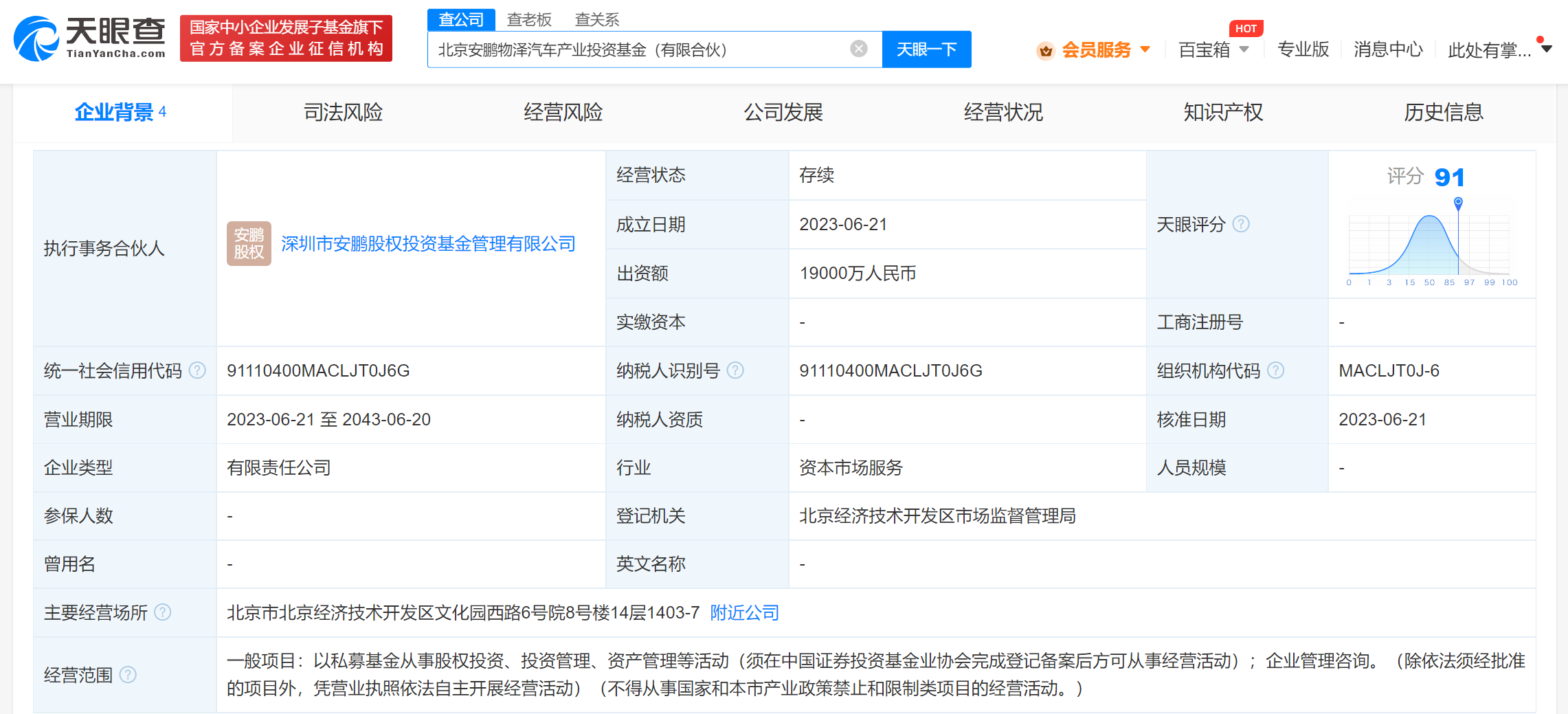1568x714 pixels.
Task: Expand the 会员服务 dropdown
Action: point(1145,49)
